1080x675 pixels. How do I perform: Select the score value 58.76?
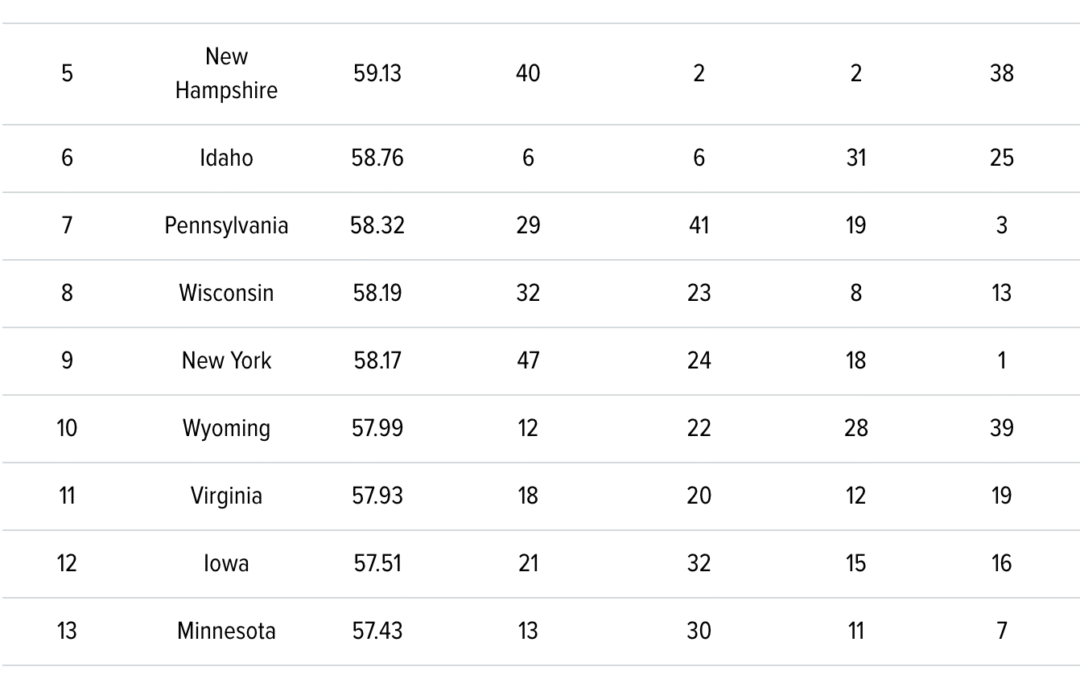[x=377, y=158]
